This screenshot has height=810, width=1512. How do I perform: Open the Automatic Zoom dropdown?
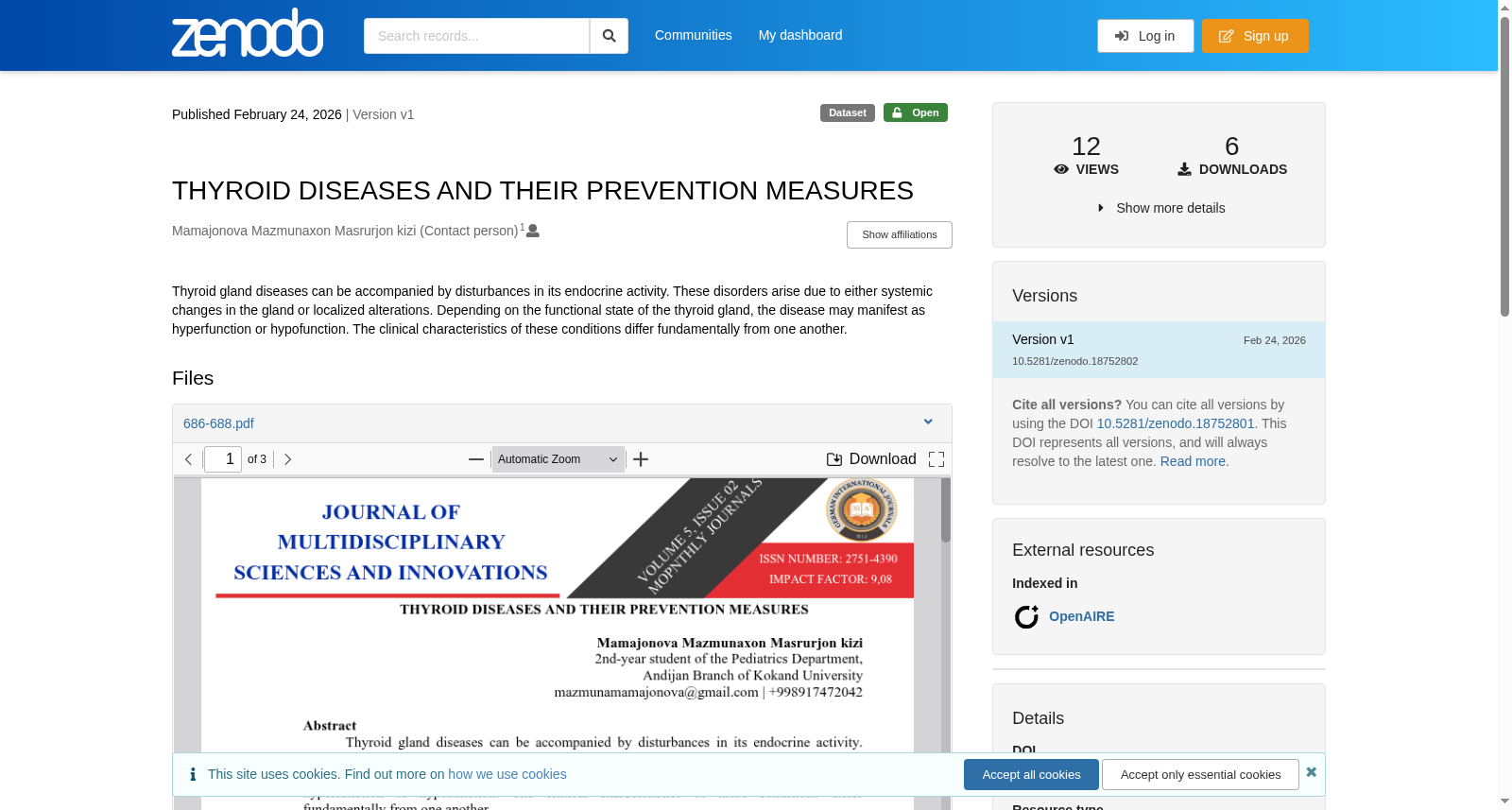[558, 459]
